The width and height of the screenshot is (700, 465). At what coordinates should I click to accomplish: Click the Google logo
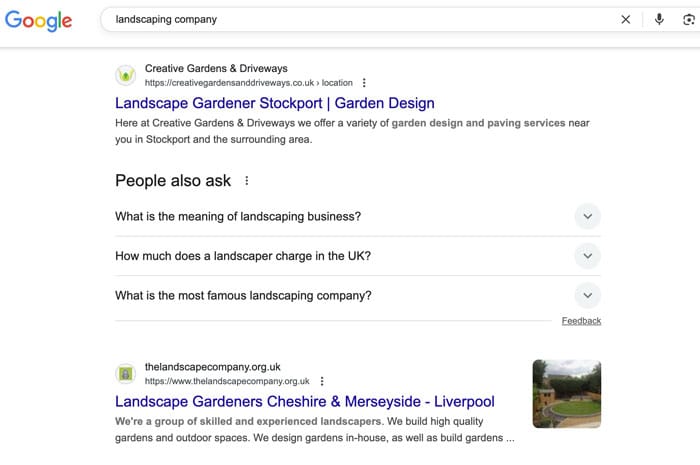click(38, 21)
